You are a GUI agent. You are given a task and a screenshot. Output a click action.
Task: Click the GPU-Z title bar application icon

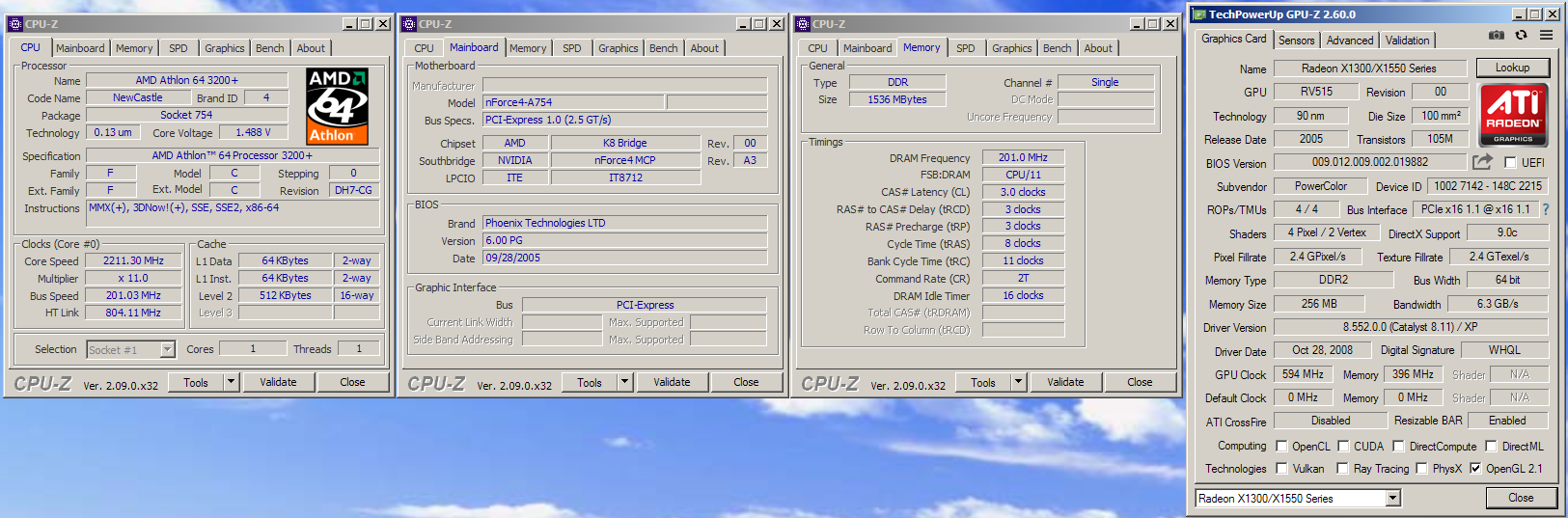click(1199, 14)
